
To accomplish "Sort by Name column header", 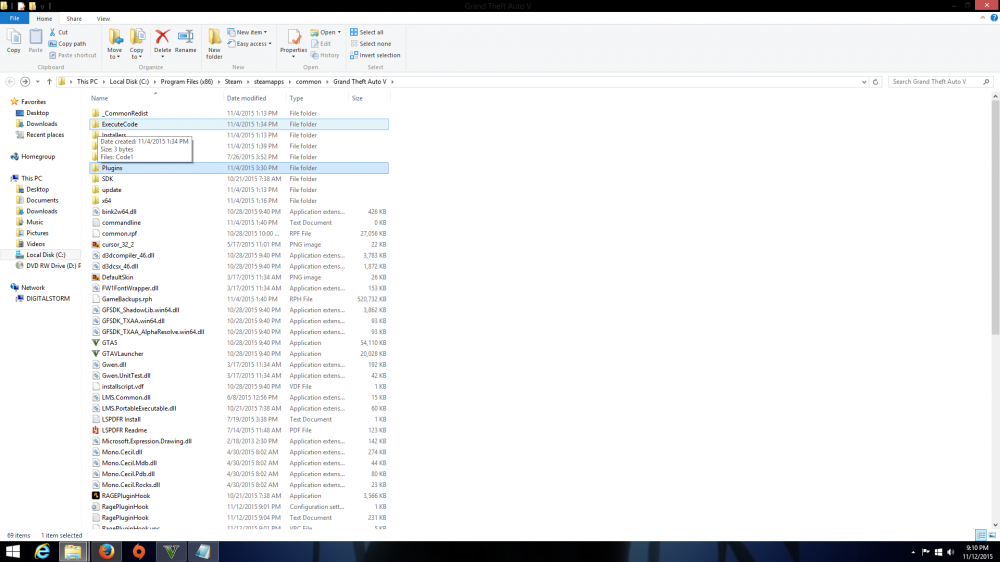I will (156, 98).
